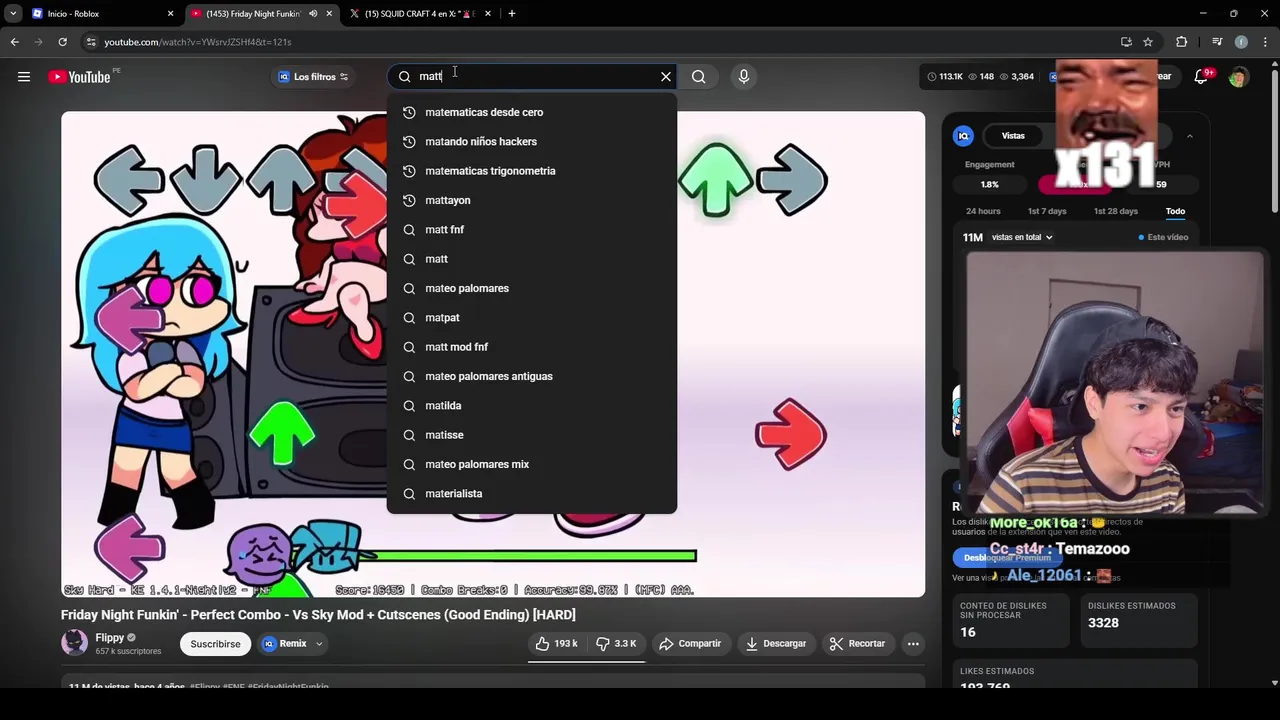Open Los filtros extension dropdown
Viewport: 1280px width, 720px height.
pyautogui.click(x=313, y=77)
